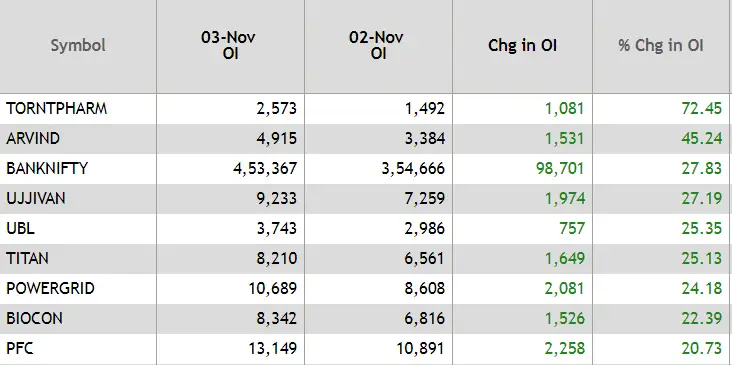This screenshot has width=732, height=365.
Task: Select the TITAN symbol
Action: [x=27, y=258]
